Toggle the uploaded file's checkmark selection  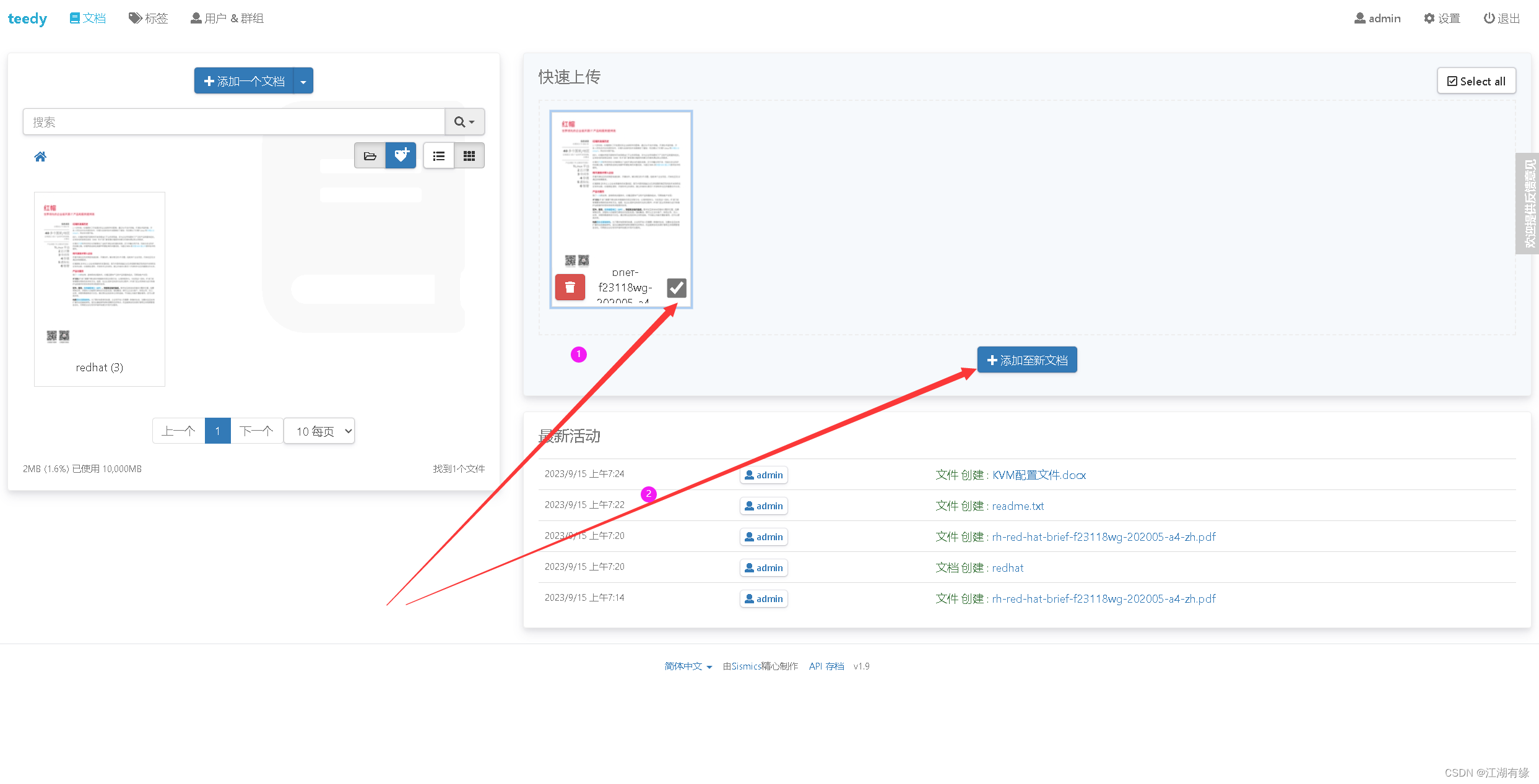coord(676,288)
